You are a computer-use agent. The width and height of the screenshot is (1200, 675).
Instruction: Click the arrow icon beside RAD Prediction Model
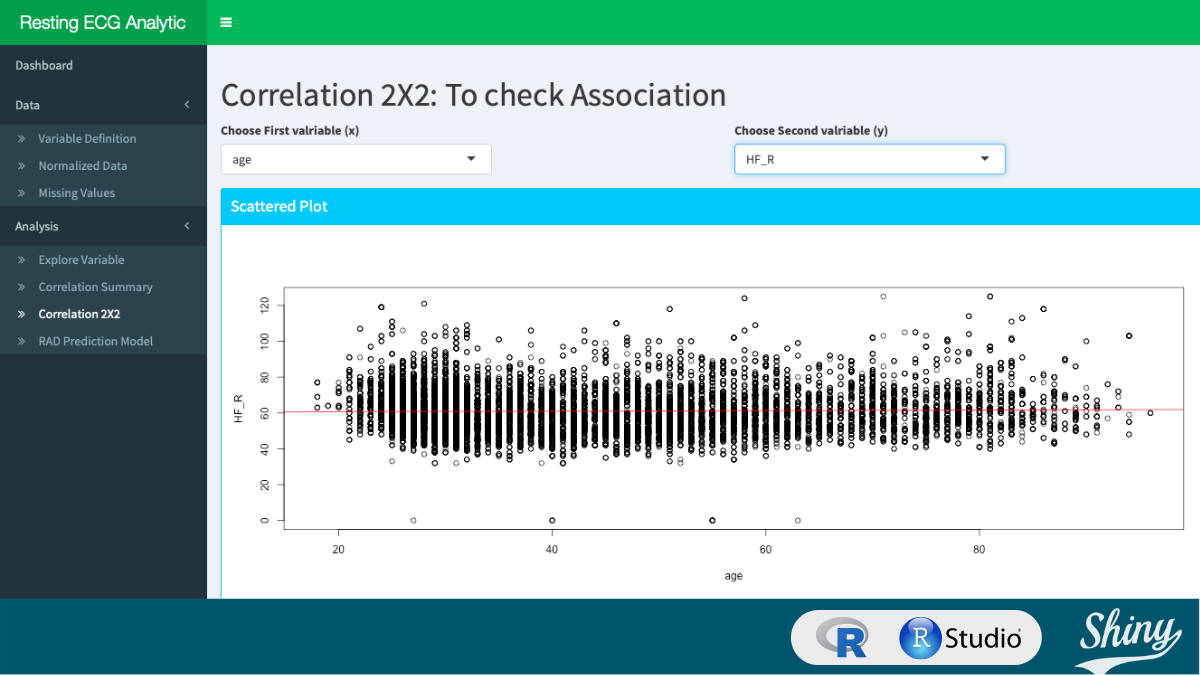(x=22, y=341)
